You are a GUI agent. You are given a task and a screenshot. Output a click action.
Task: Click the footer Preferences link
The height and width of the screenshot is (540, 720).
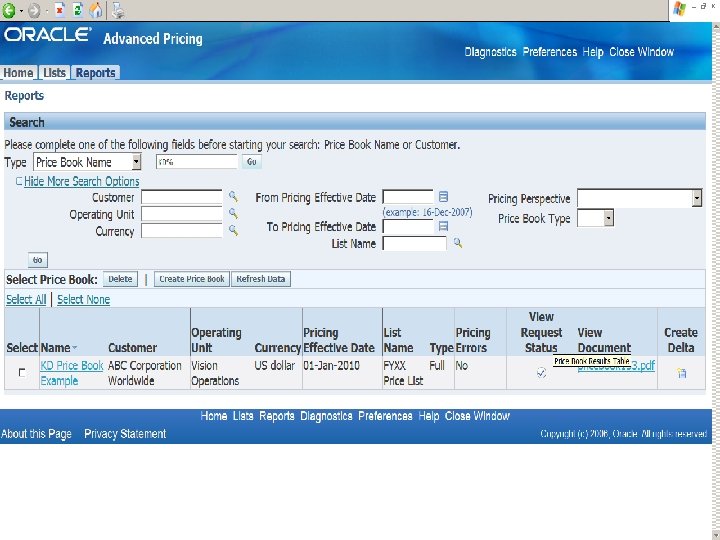(385, 416)
